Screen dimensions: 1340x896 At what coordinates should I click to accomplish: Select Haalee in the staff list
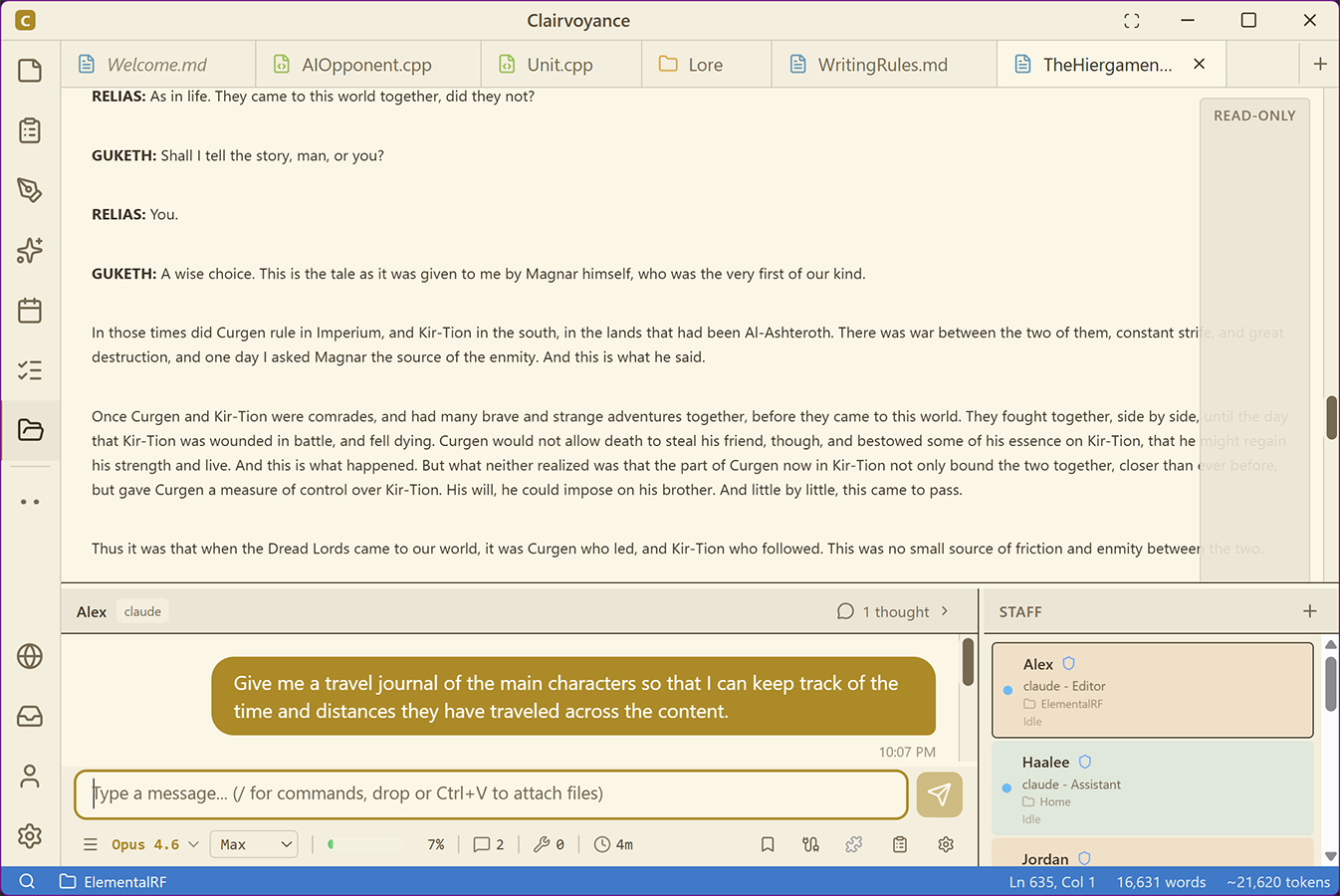point(1152,786)
